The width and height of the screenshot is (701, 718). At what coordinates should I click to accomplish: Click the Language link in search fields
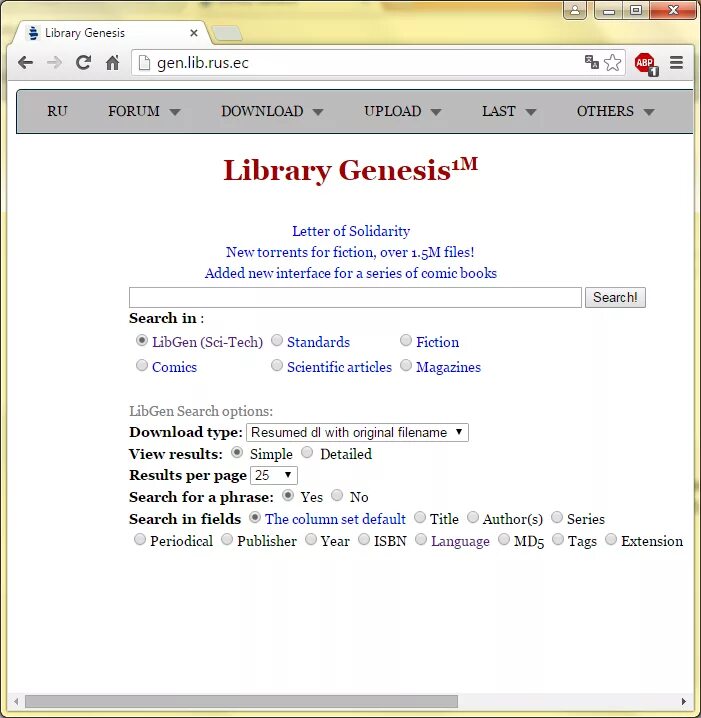tap(460, 541)
